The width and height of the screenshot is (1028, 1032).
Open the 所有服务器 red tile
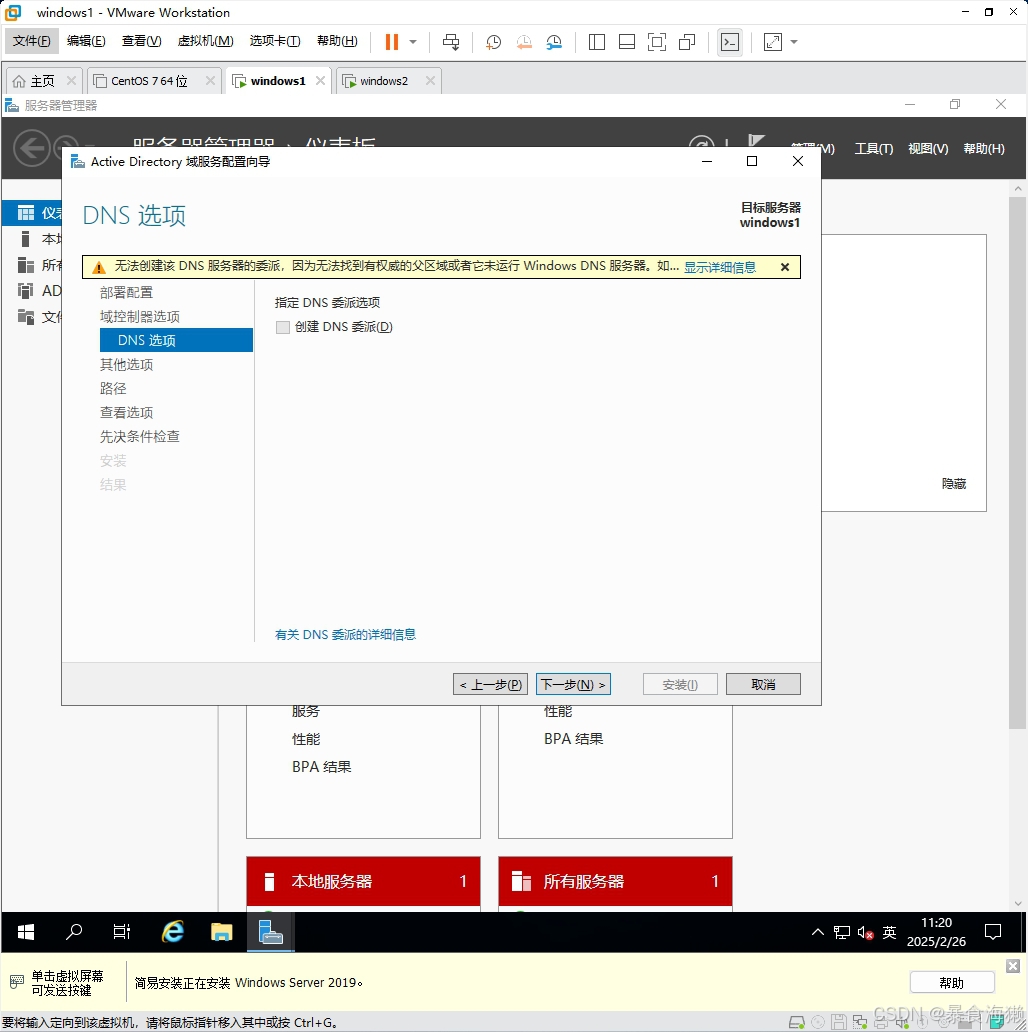point(615,881)
